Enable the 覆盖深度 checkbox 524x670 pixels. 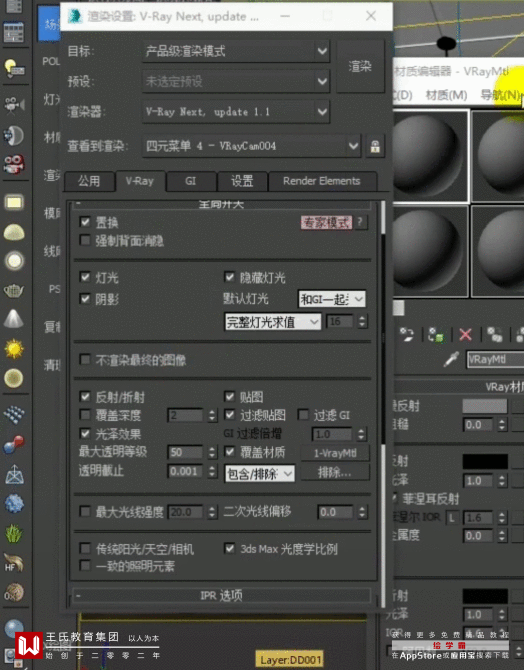pos(85,414)
